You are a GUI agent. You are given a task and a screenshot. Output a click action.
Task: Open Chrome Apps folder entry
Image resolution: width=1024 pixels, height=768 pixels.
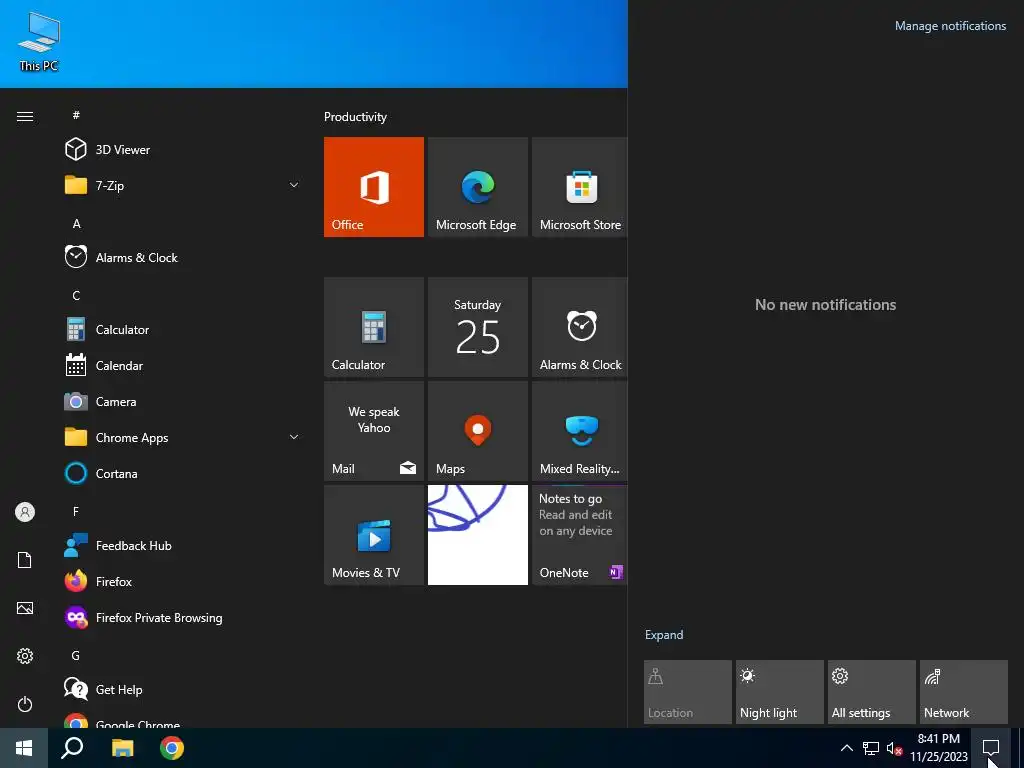click(x=183, y=437)
